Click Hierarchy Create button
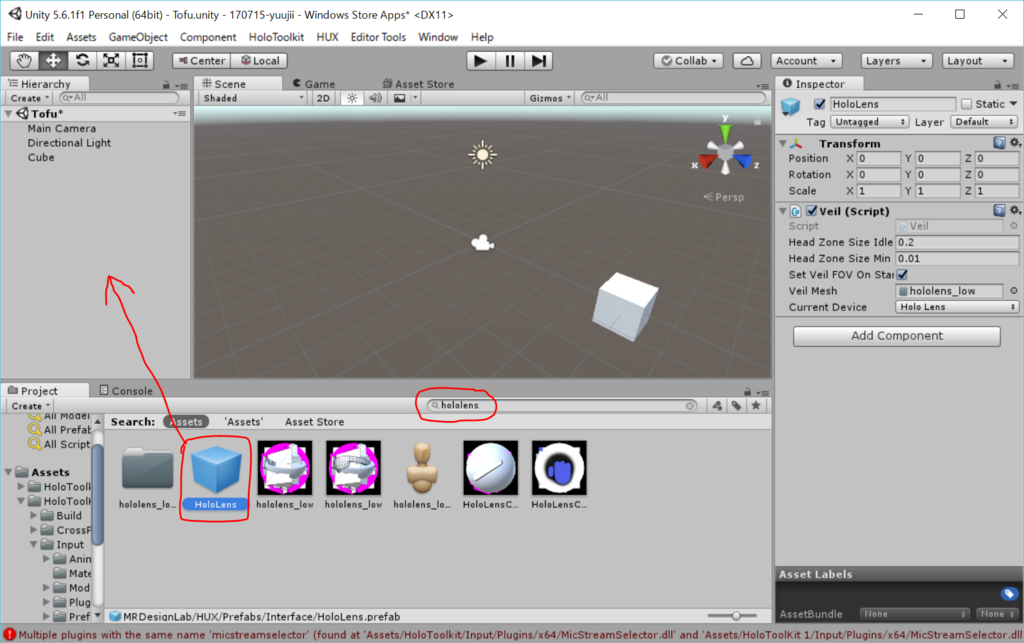Image resolution: width=1024 pixels, height=643 pixels. [29, 98]
